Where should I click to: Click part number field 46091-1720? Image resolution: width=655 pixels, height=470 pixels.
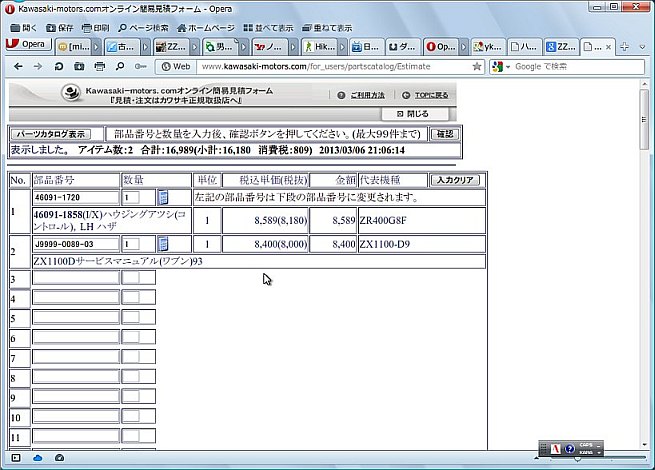coord(76,197)
